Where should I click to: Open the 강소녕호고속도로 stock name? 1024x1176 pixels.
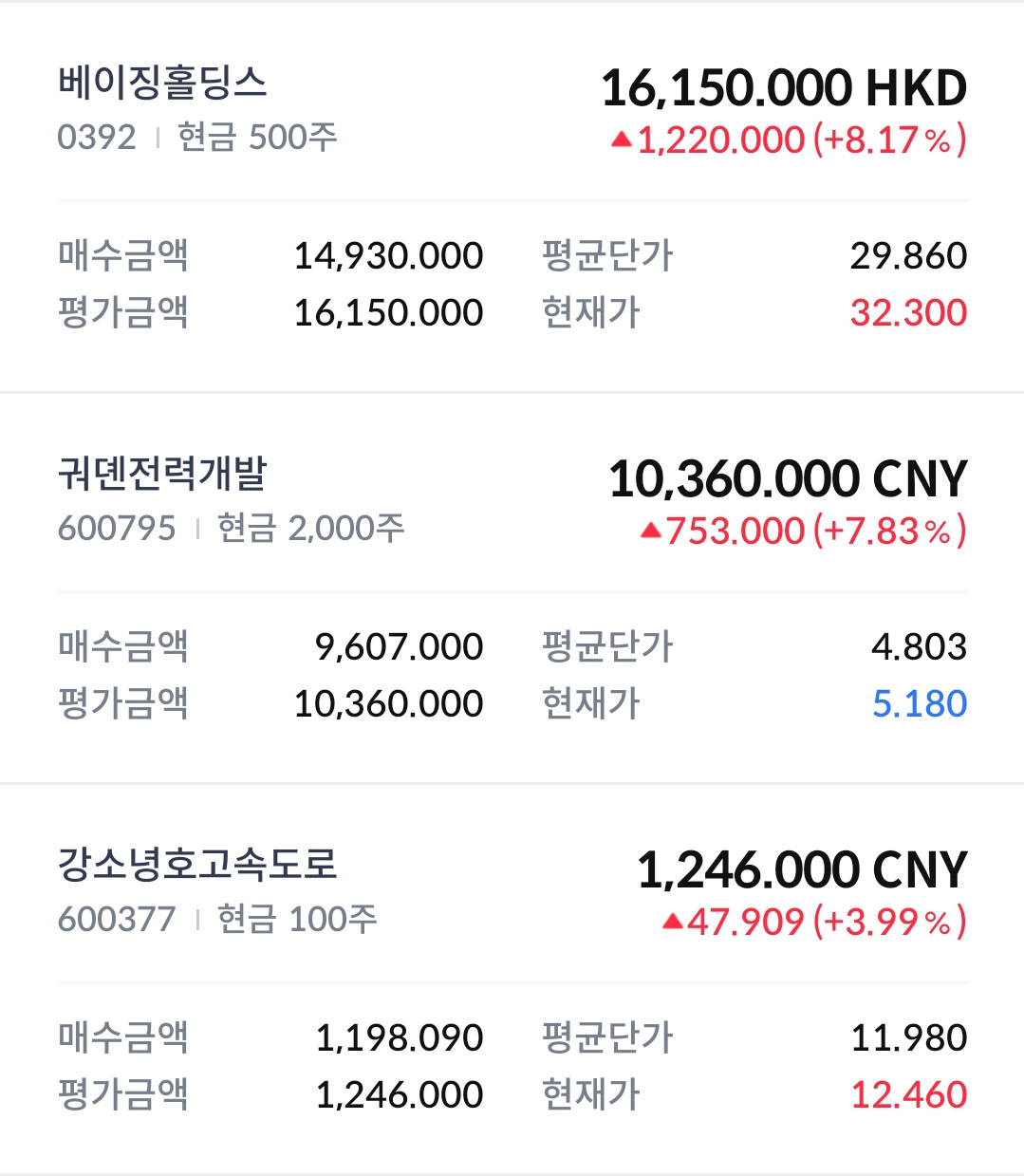(197, 865)
